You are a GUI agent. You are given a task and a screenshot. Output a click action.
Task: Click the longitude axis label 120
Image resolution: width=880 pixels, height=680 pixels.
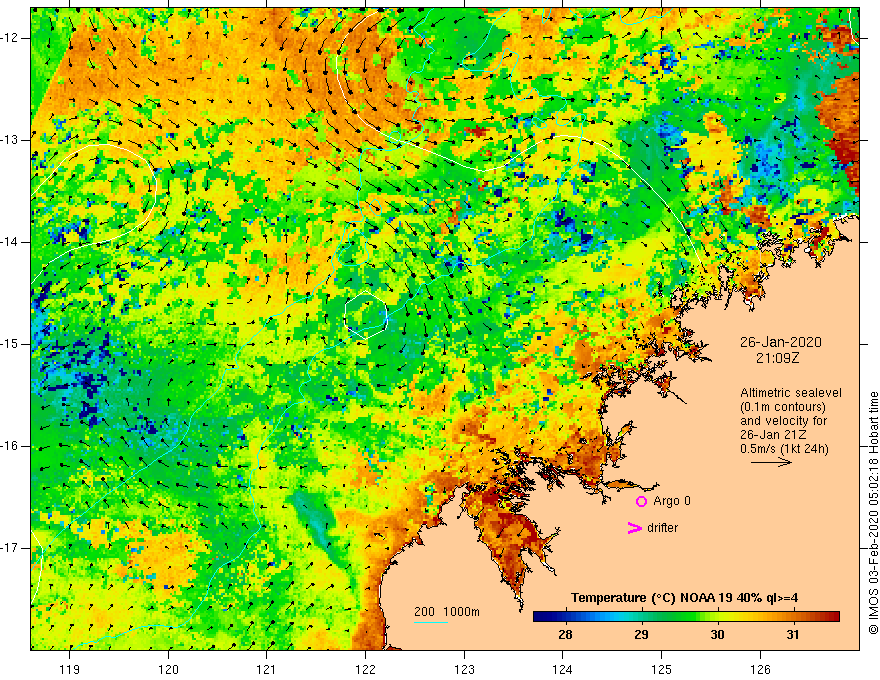[x=168, y=669]
